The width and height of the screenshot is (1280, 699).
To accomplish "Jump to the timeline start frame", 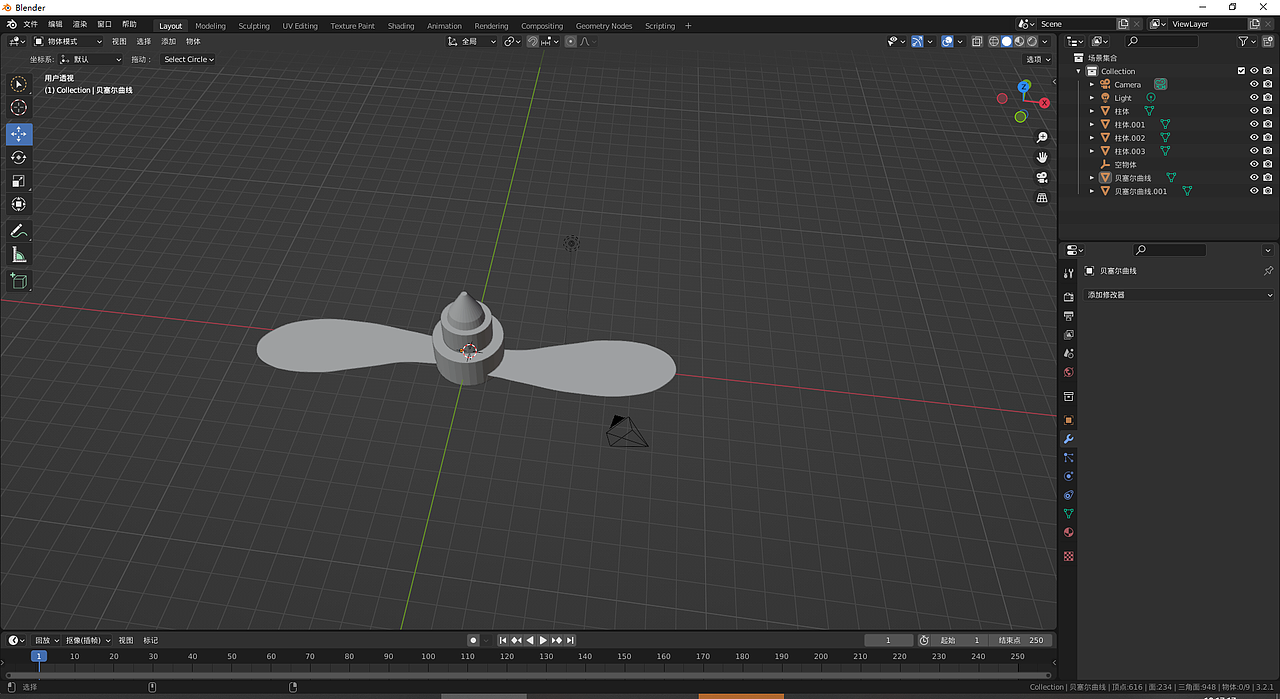I will (x=503, y=640).
